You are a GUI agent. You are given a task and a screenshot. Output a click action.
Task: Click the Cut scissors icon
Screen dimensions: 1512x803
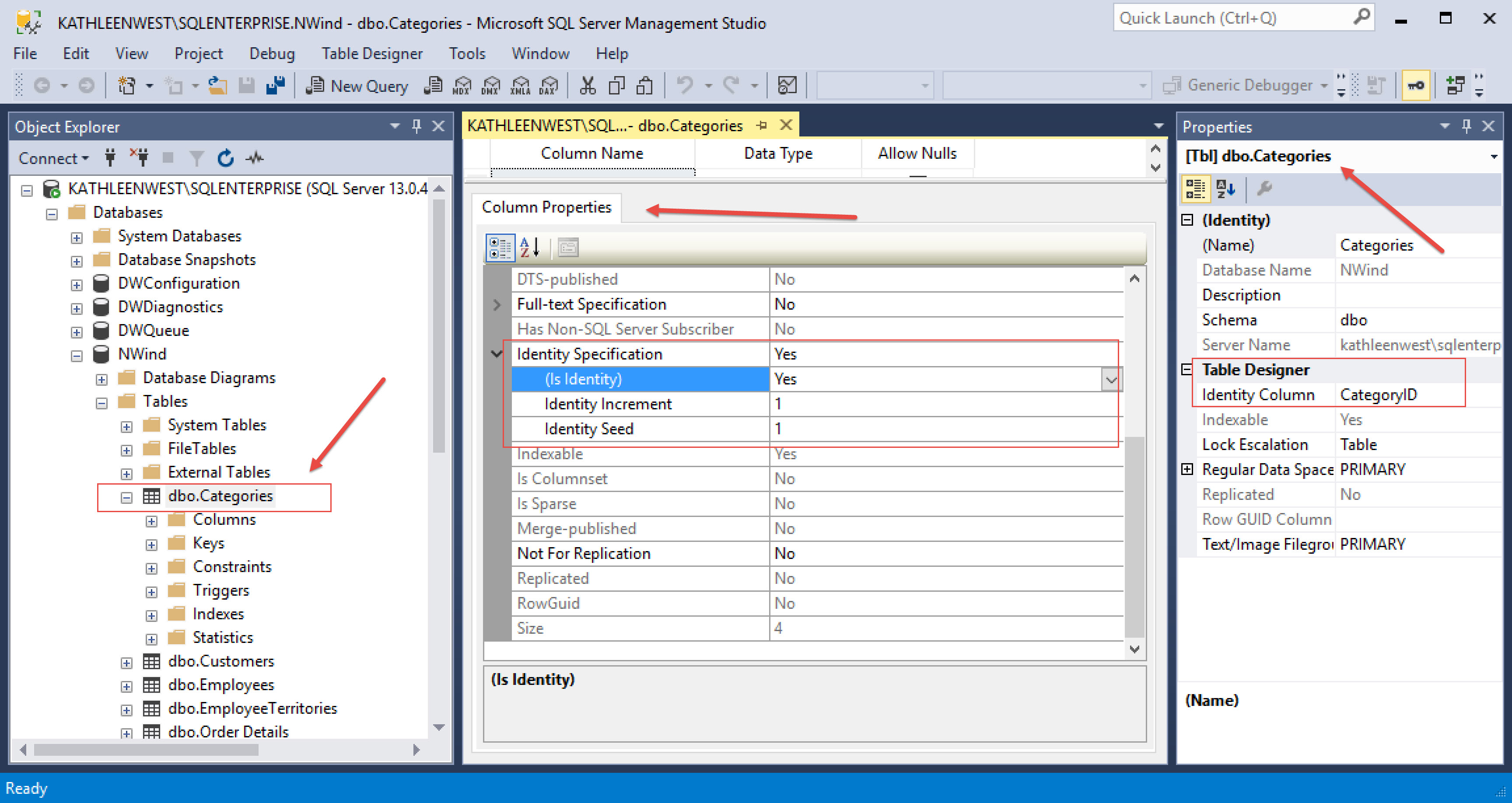[x=588, y=86]
